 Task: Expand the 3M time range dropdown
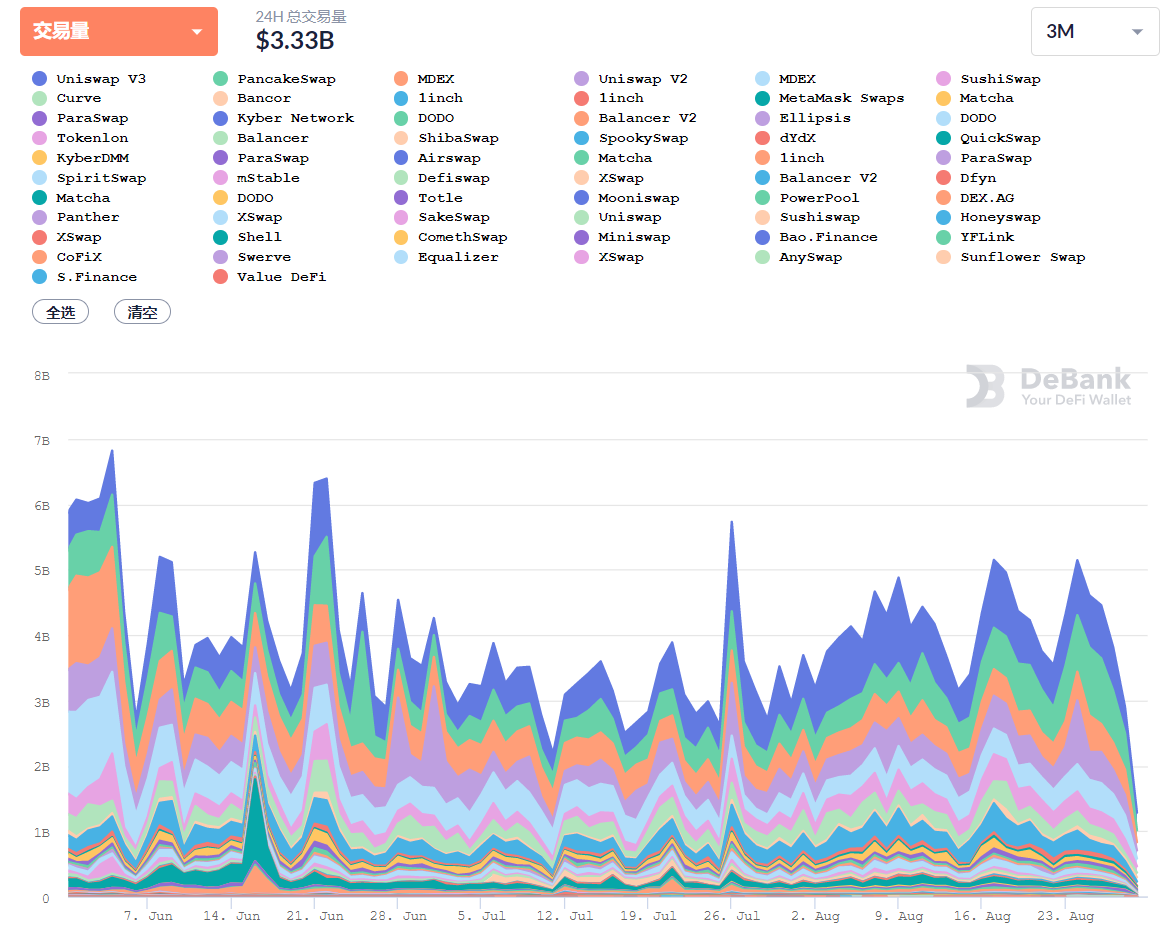pyautogui.click(x=1095, y=32)
